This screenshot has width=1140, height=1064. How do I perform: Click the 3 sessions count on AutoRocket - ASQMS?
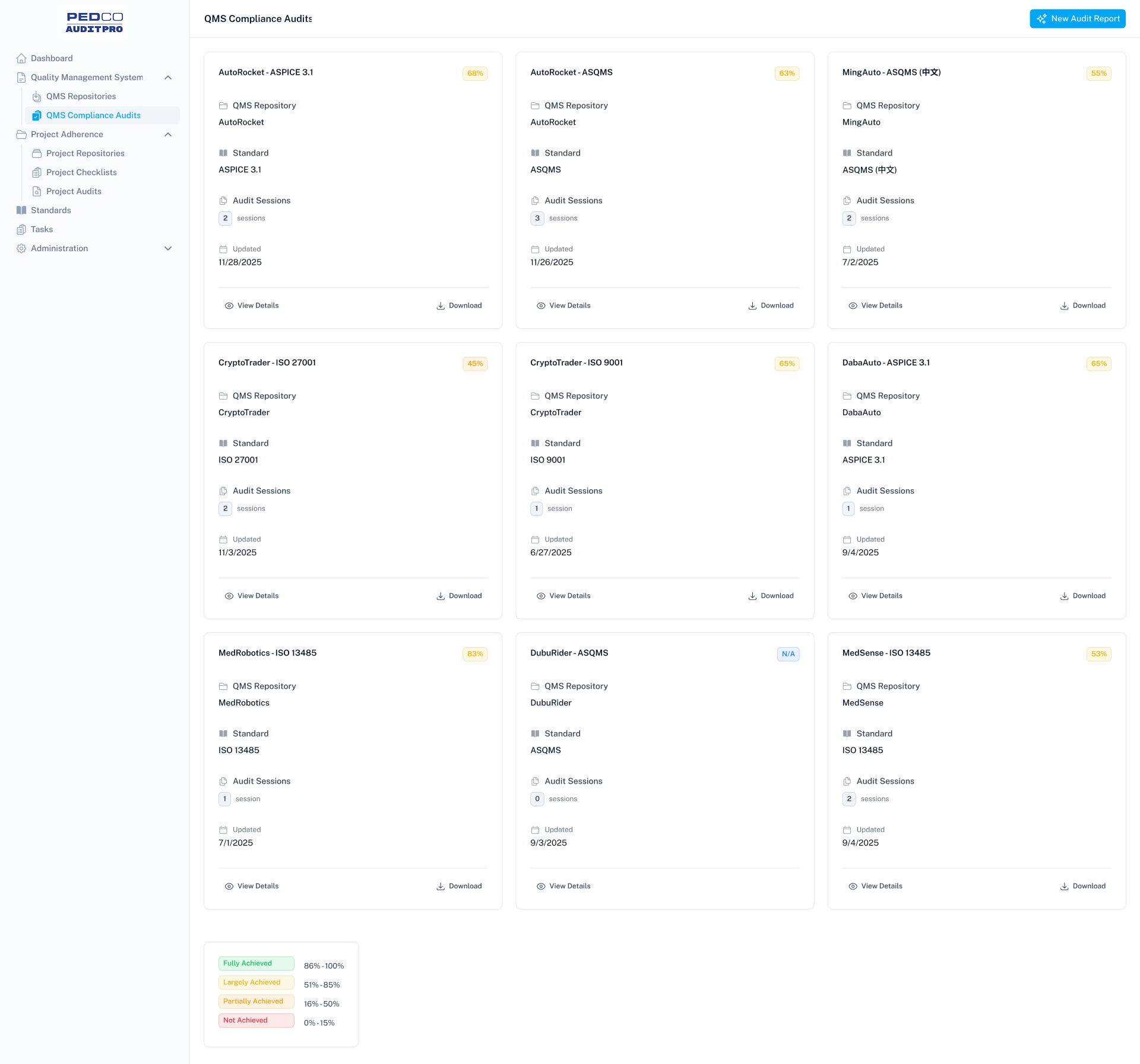(537, 218)
